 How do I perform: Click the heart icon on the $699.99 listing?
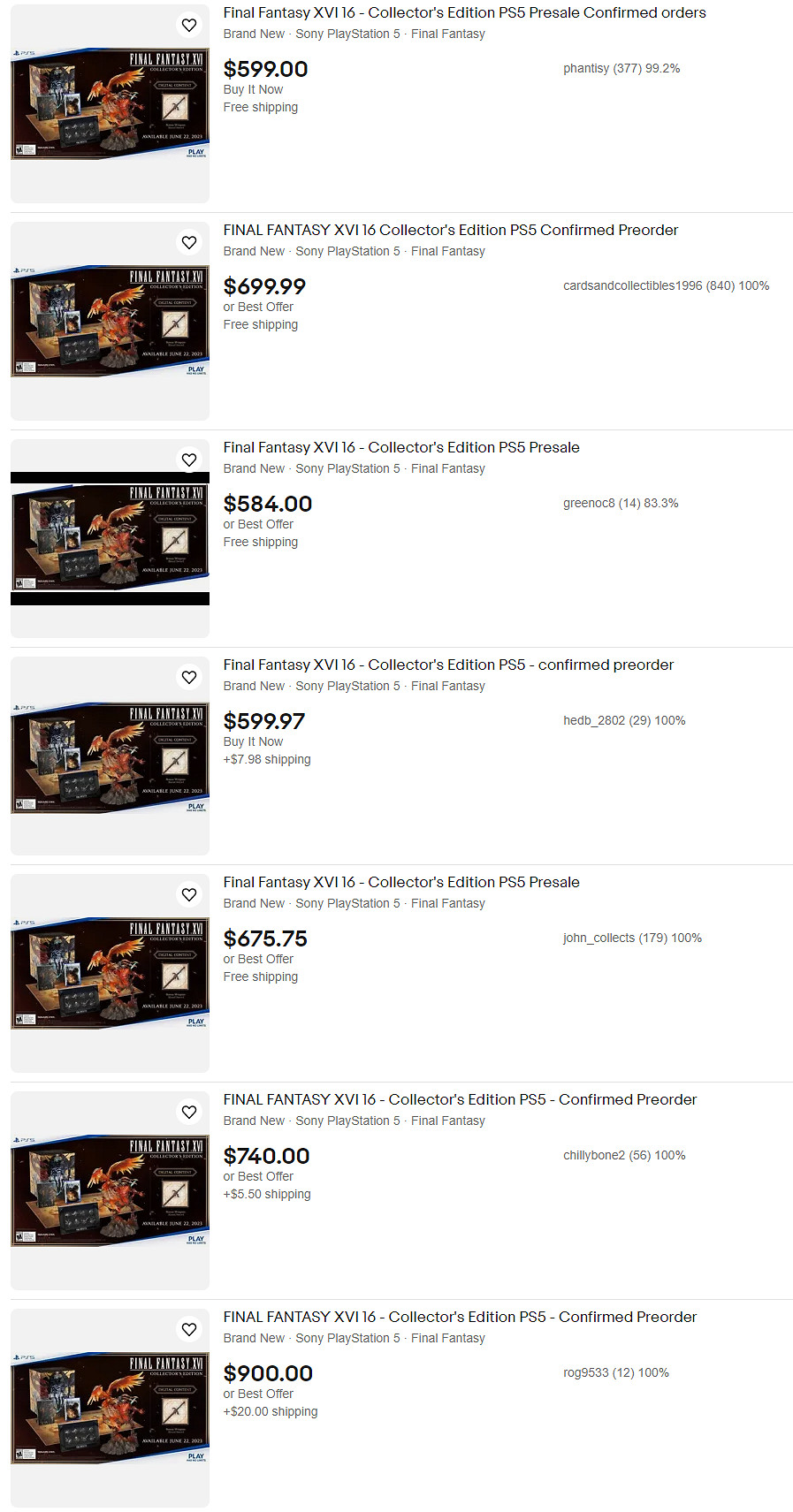(x=189, y=242)
